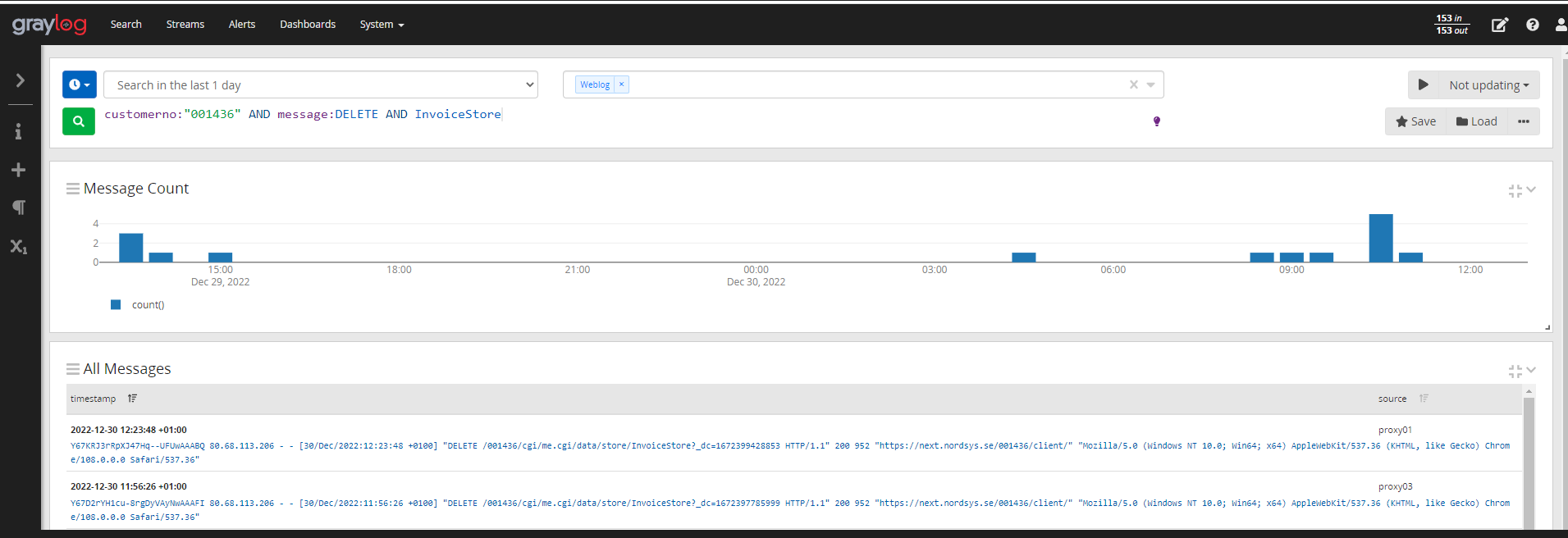The width and height of the screenshot is (1568, 538).
Task: Click the tallest histogram bar near 10:30
Action: coord(1381,238)
